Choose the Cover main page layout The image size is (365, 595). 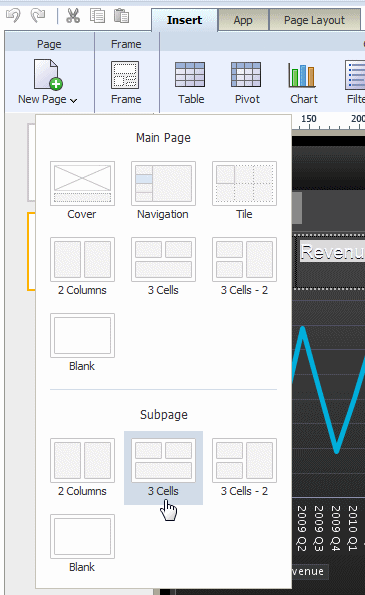(82, 190)
